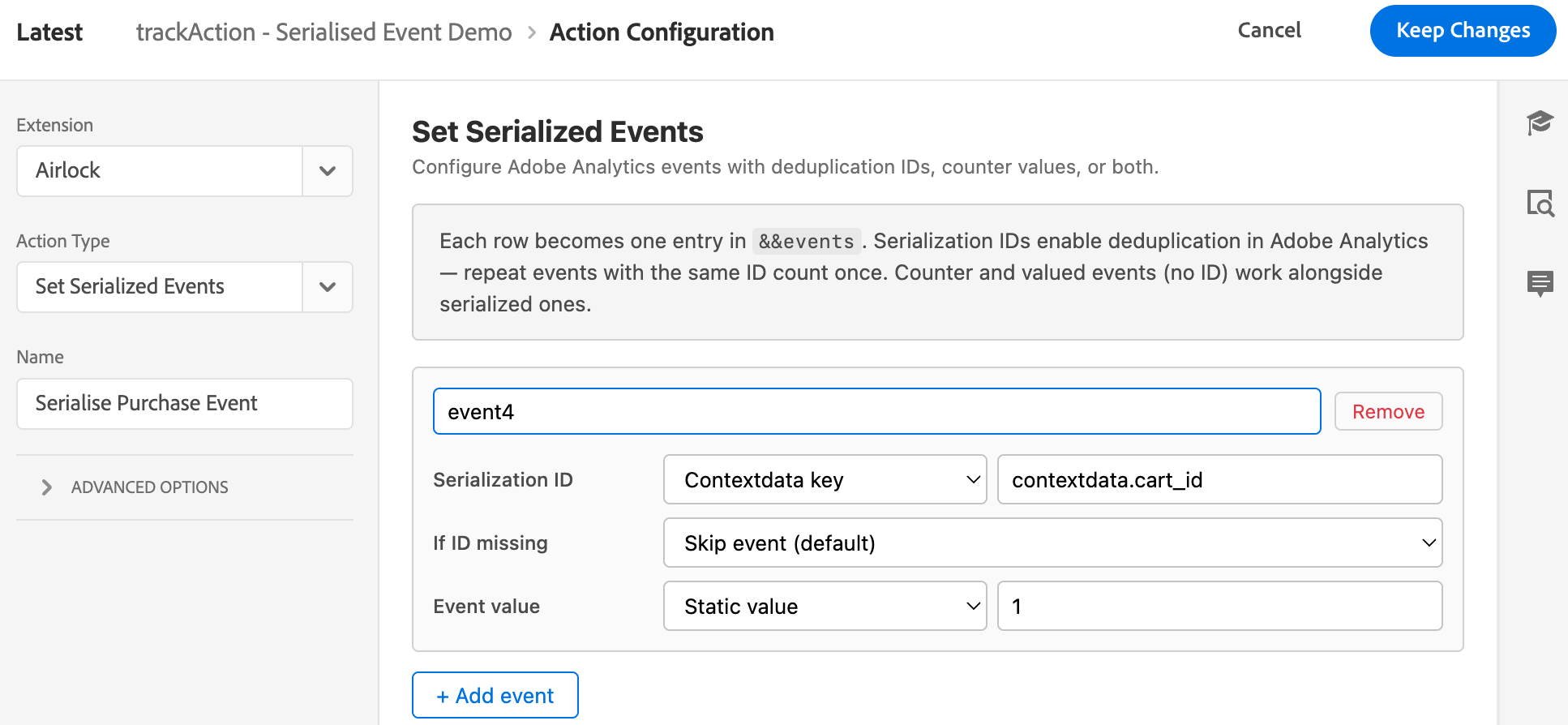Click the Latest breadcrumb label
Image resolution: width=1568 pixels, height=725 pixels.
pos(49,32)
